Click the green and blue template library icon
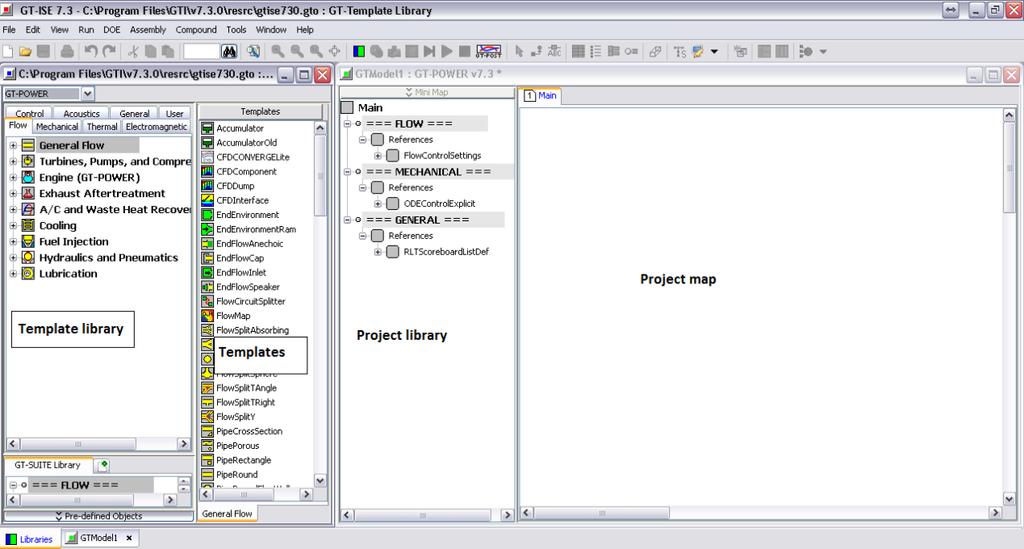 click(x=359, y=51)
